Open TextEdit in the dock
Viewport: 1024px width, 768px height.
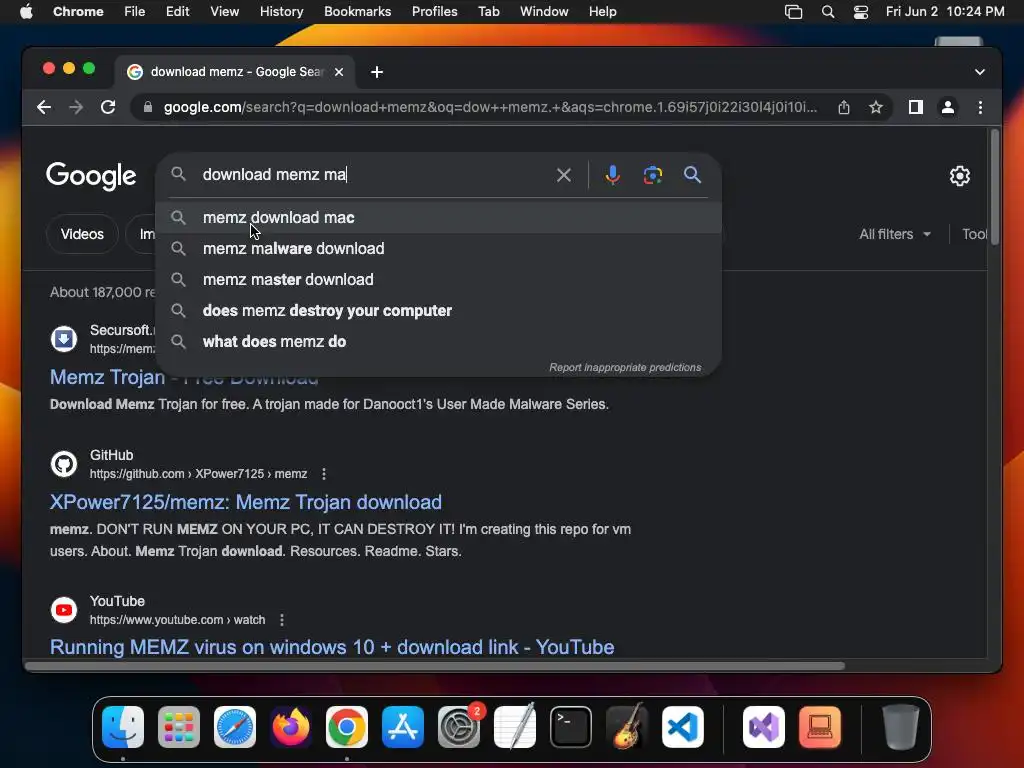point(515,727)
